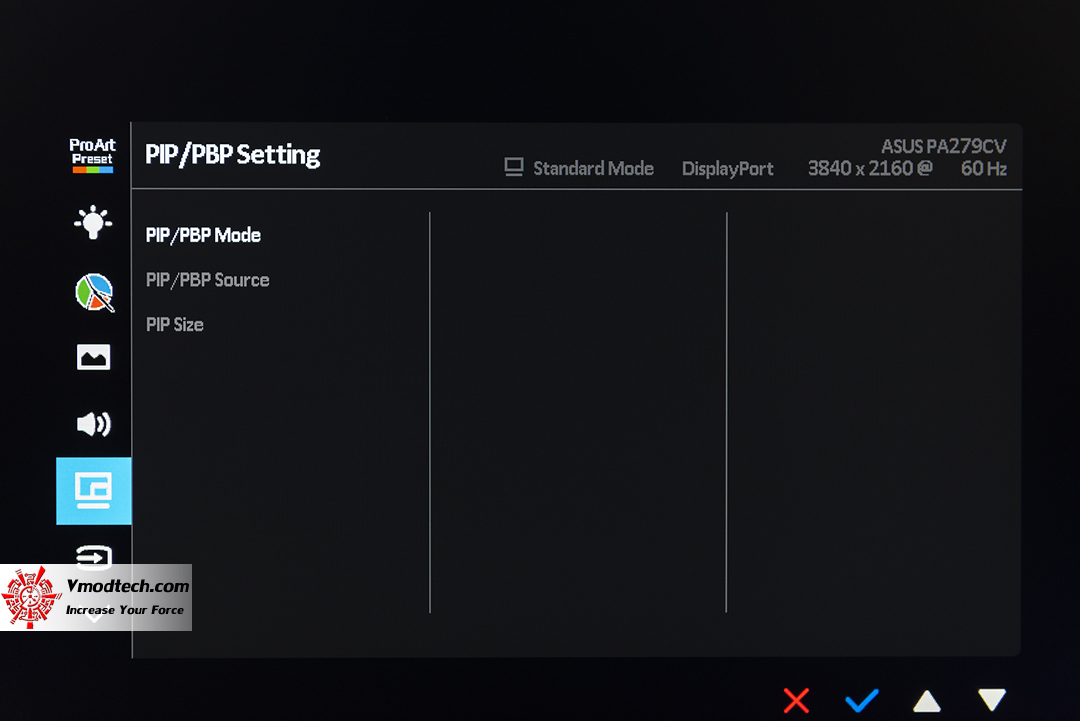
Task: Click the red X exit icon
Action: tap(796, 701)
